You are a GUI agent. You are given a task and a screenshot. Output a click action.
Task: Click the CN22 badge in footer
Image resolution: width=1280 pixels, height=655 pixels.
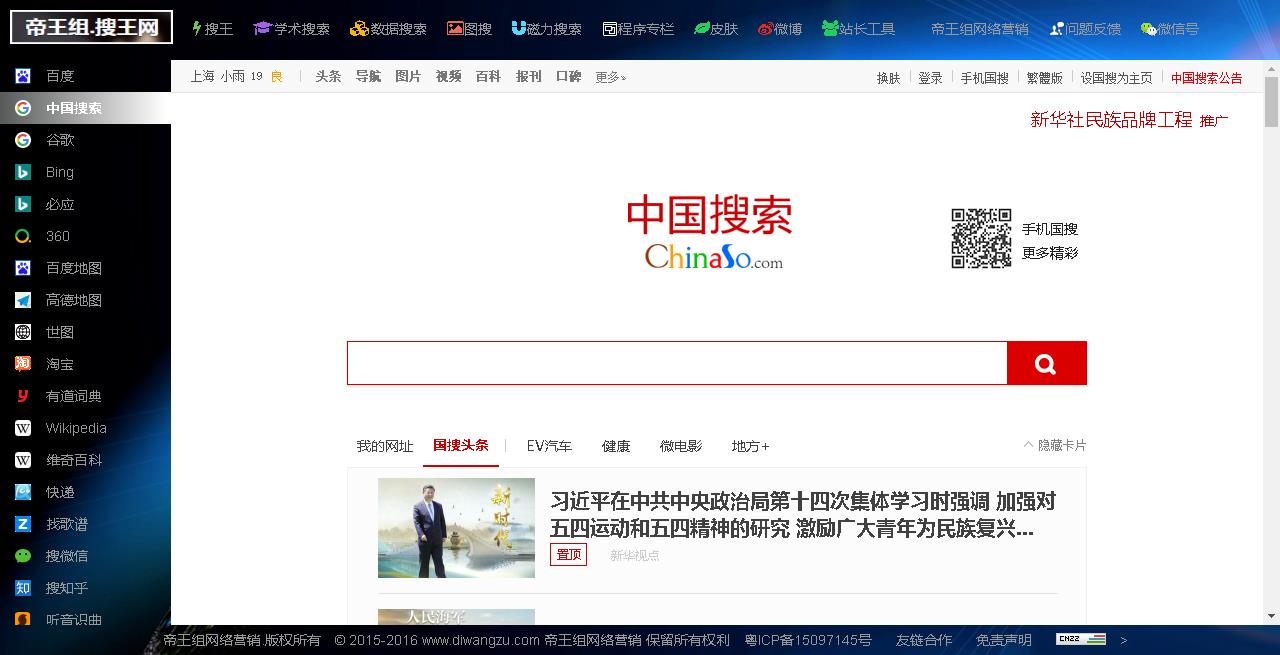[1081, 639]
